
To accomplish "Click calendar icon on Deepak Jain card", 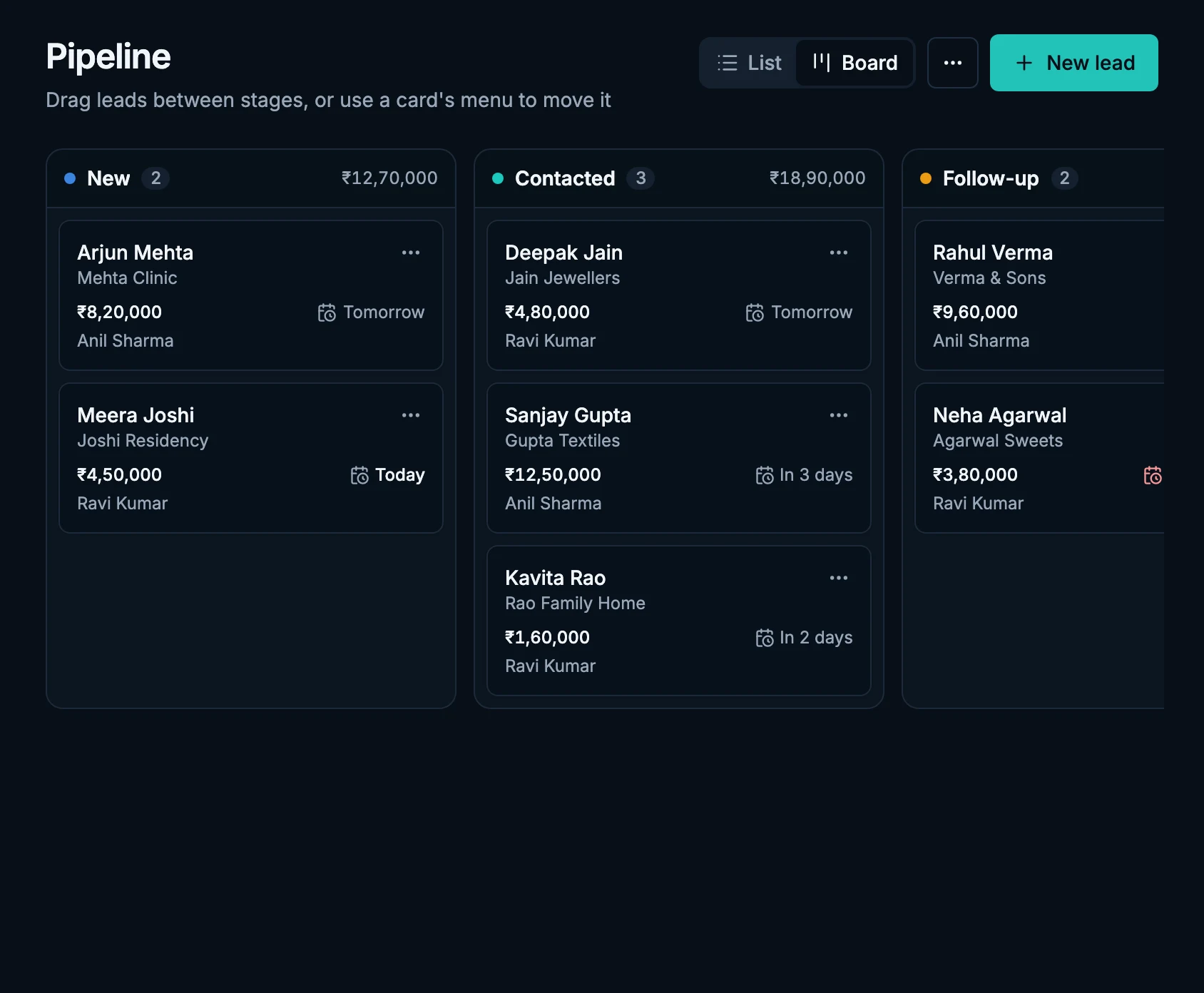I will click(x=755, y=312).
